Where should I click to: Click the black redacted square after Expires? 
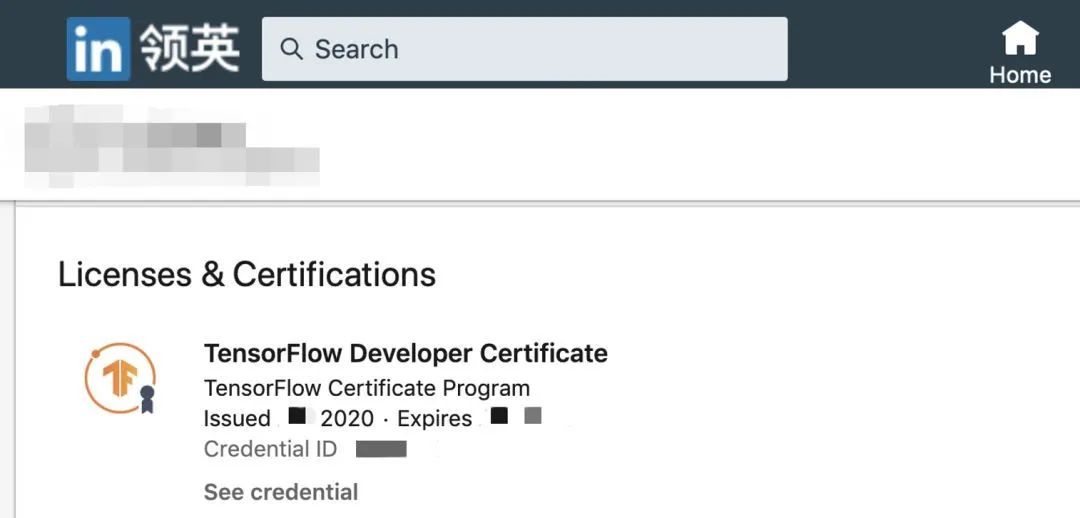pos(499,415)
